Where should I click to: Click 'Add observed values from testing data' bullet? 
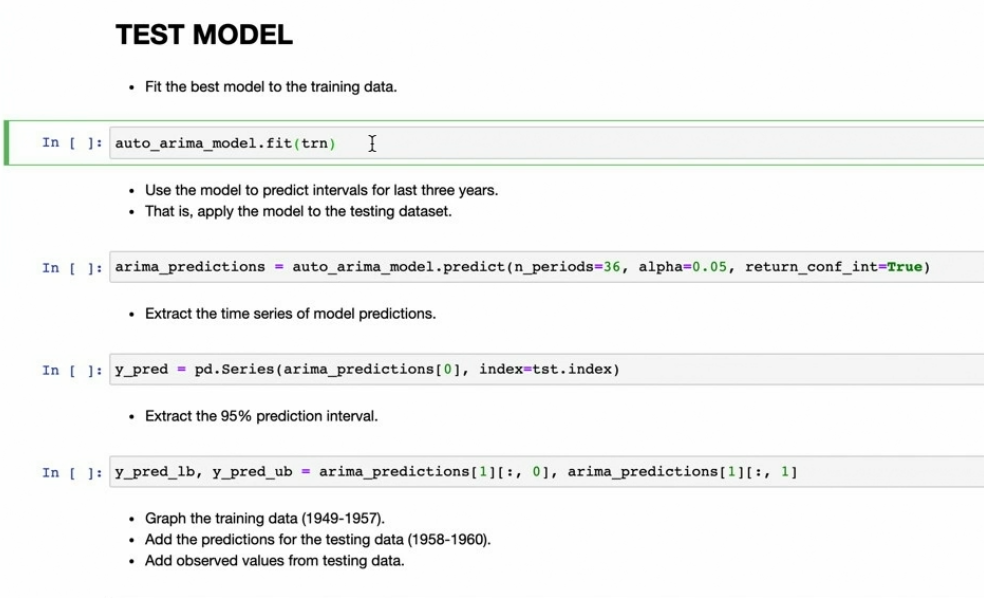[x=274, y=560]
